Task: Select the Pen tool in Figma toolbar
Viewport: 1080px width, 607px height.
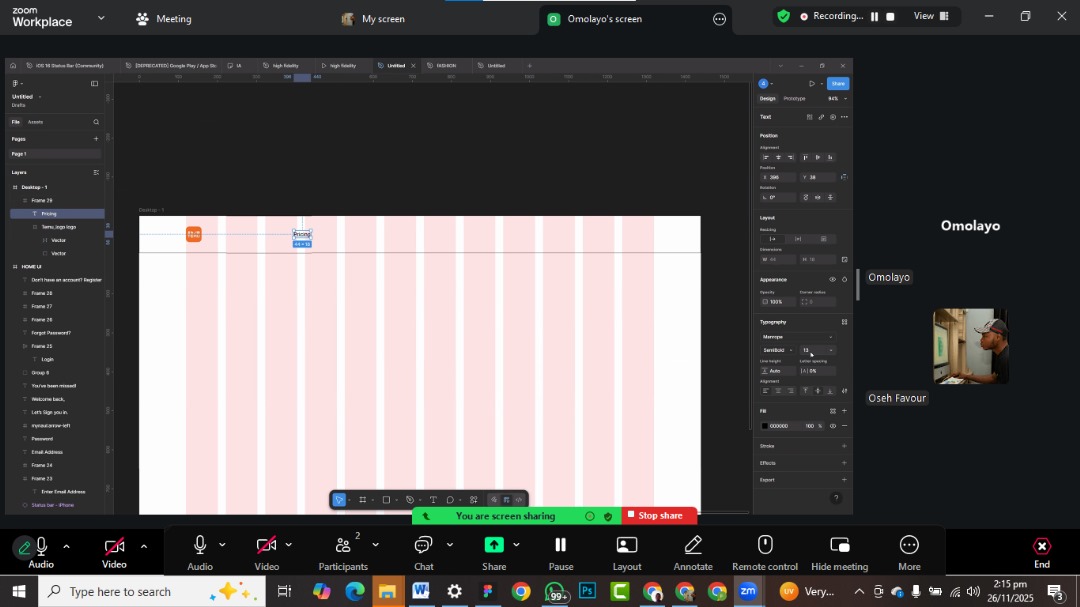Action: coord(410,500)
